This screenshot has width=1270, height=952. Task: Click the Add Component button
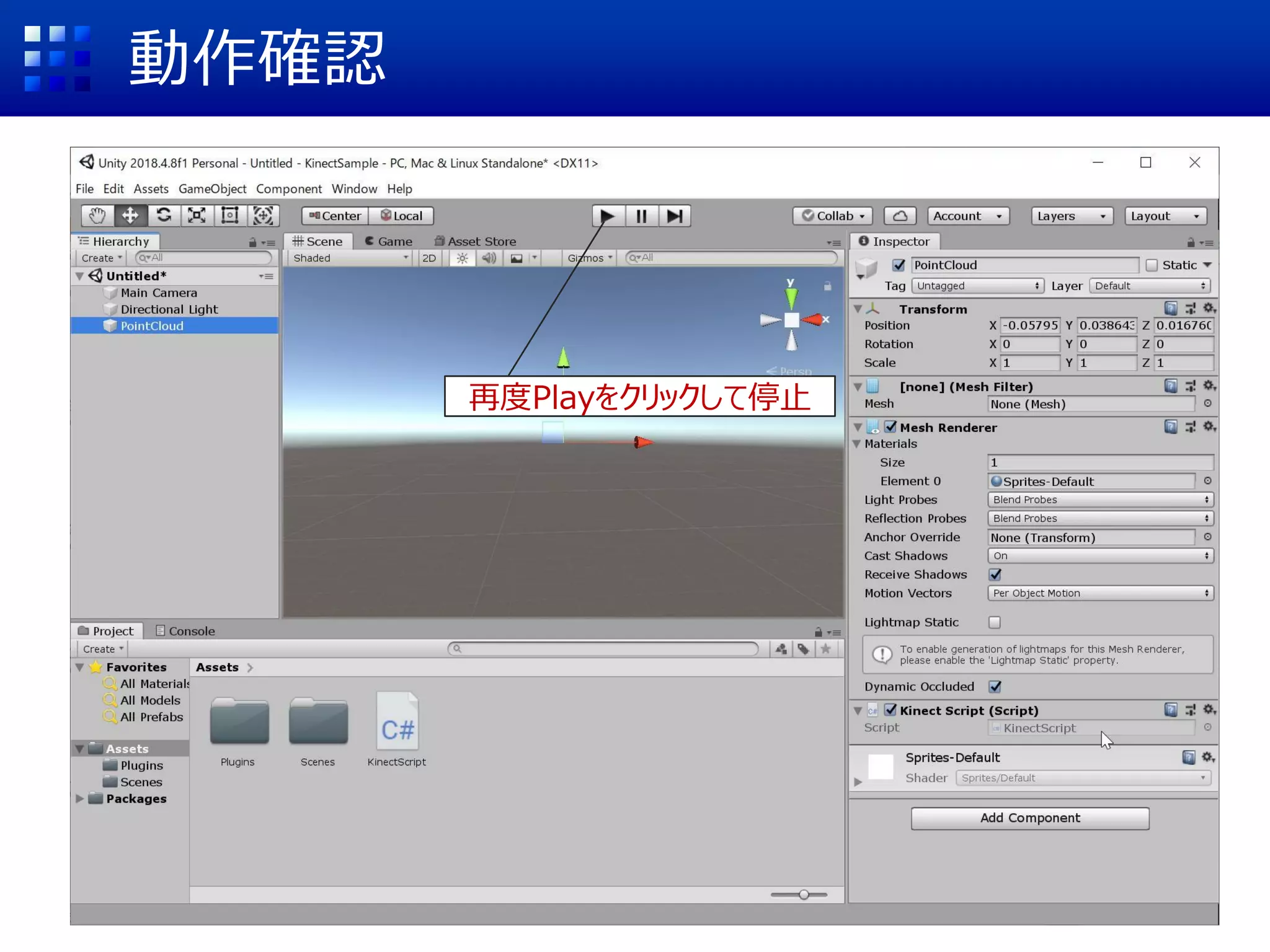tap(1030, 818)
